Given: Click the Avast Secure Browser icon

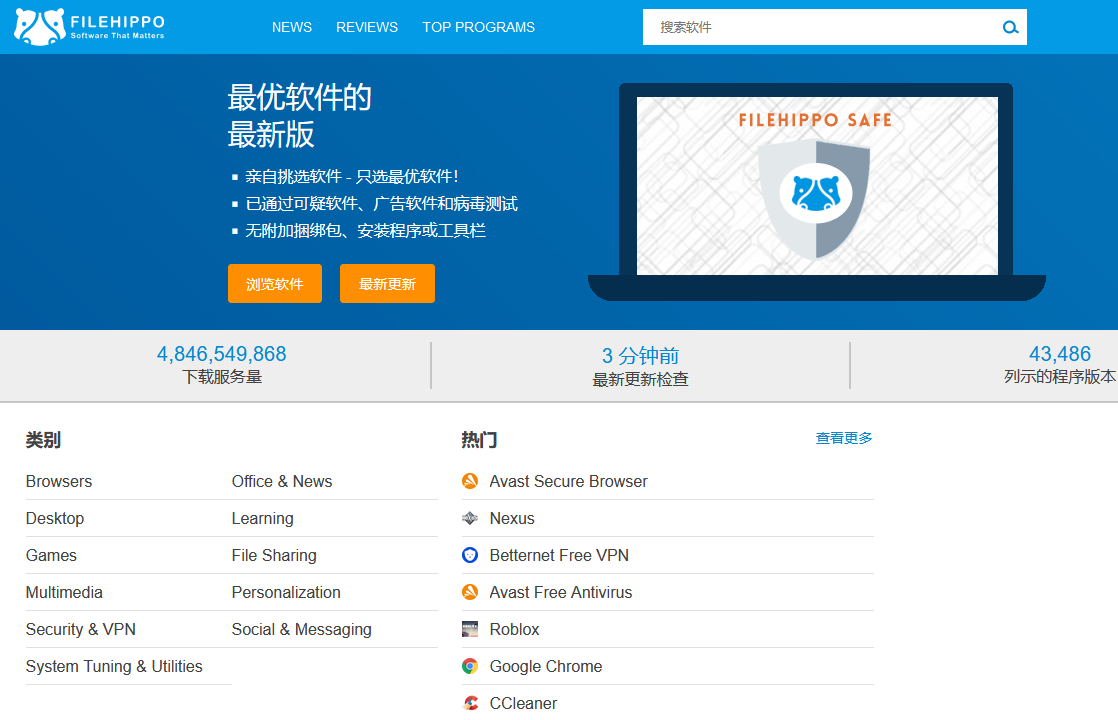Looking at the screenshot, I should click(470, 481).
